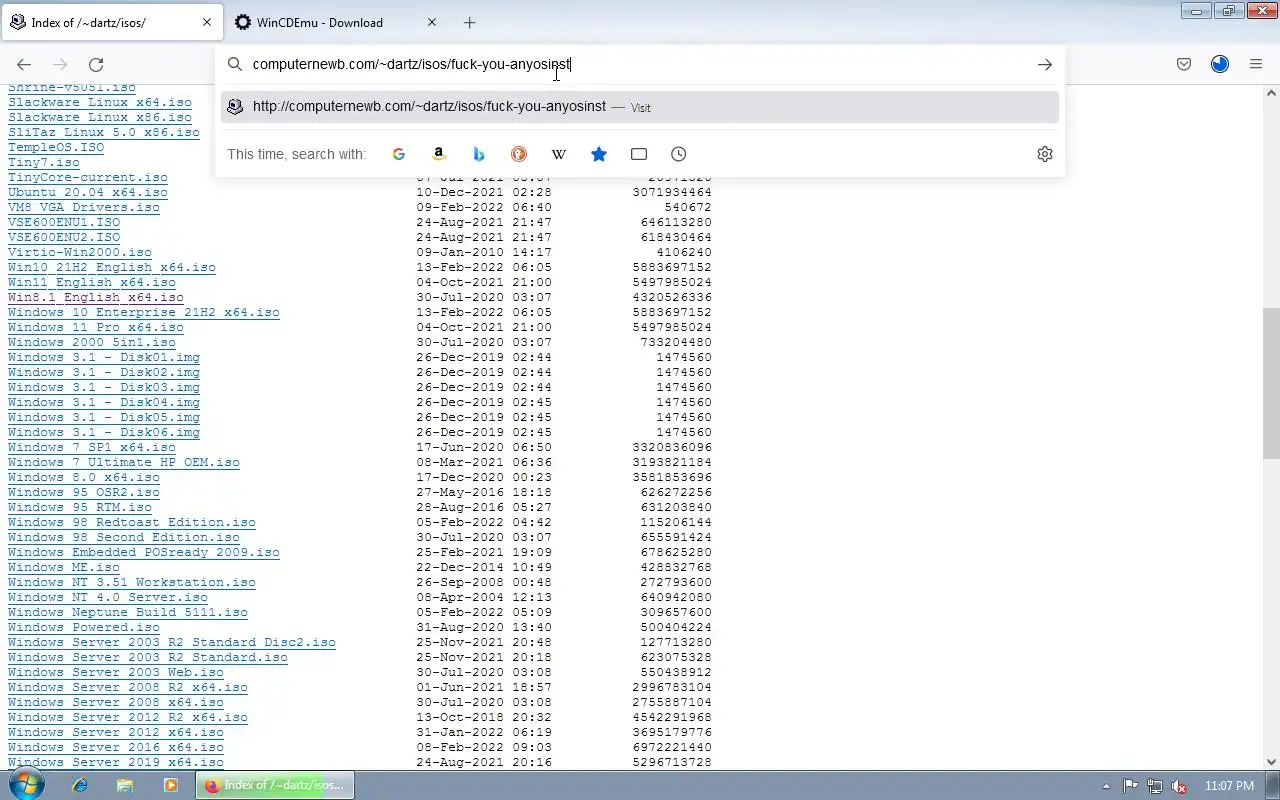Viewport: 1280px width, 800px height.
Task: Close the WinCDEmu - Download tab
Action: tap(432, 22)
